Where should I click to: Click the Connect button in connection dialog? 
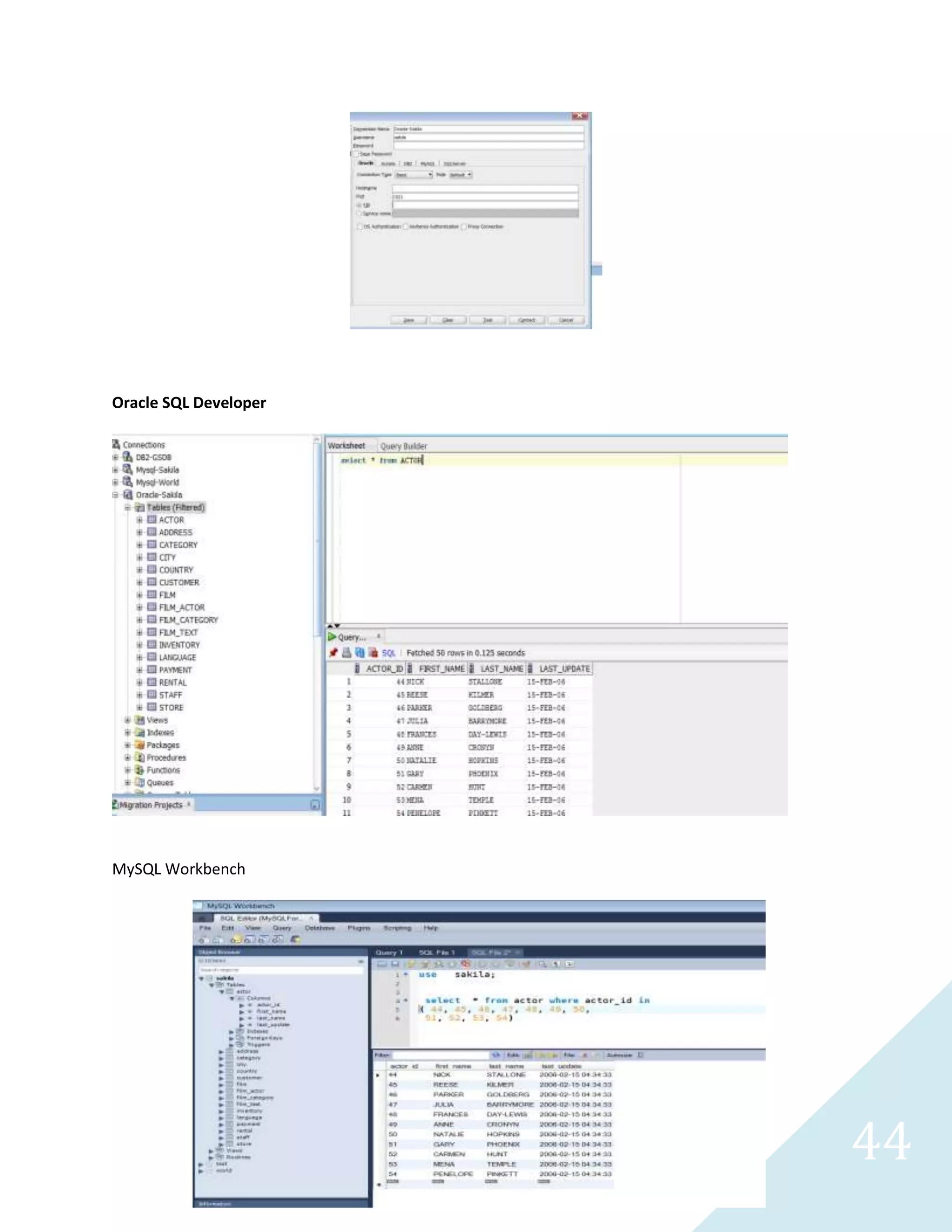[526, 320]
